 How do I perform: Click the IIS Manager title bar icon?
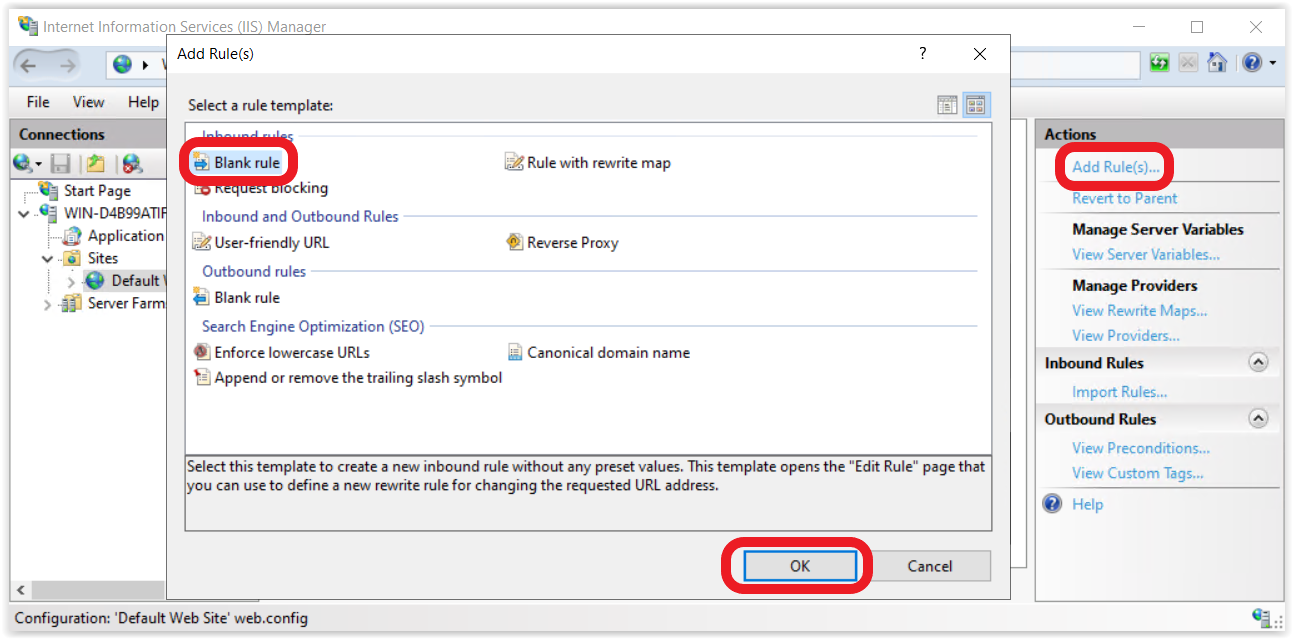[28, 26]
